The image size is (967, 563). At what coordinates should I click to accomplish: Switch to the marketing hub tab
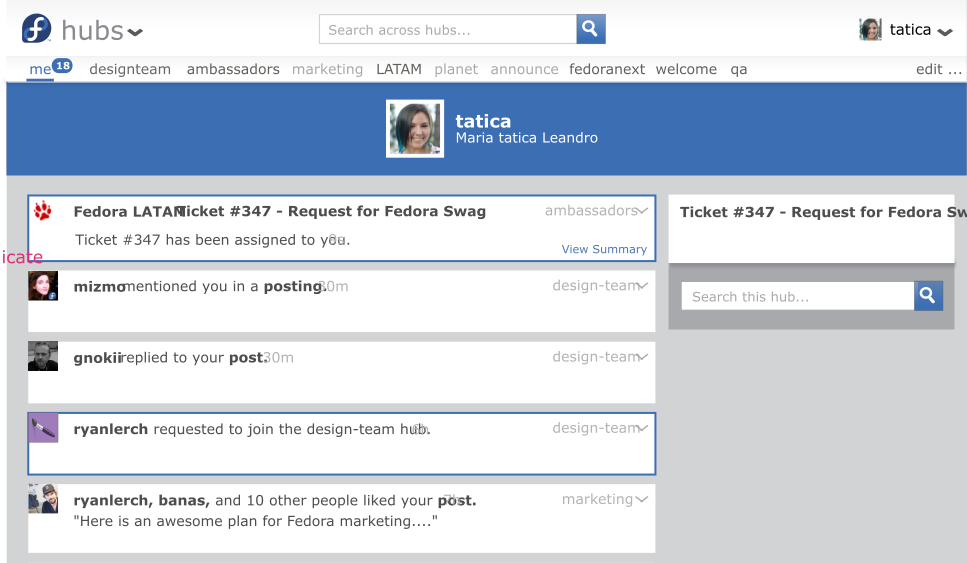(x=327, y=69)
